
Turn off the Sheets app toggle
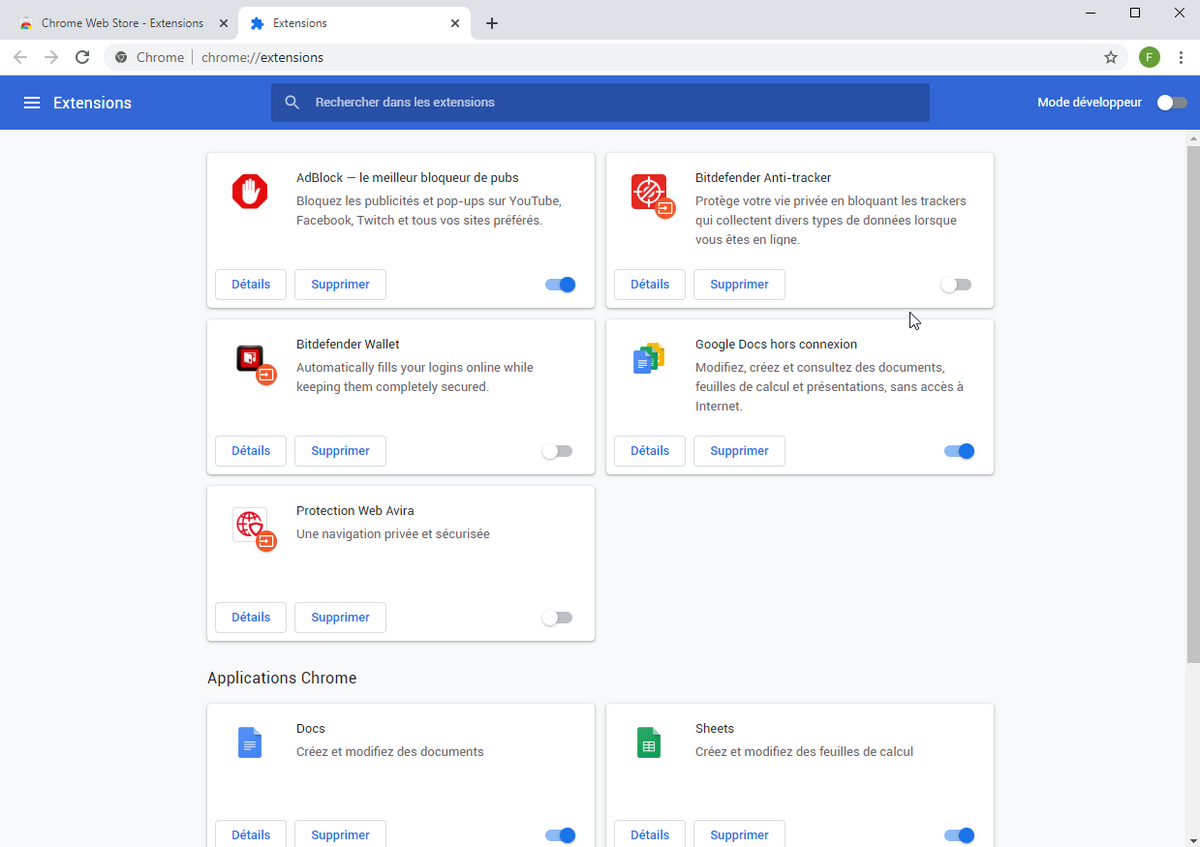[959, 835]
